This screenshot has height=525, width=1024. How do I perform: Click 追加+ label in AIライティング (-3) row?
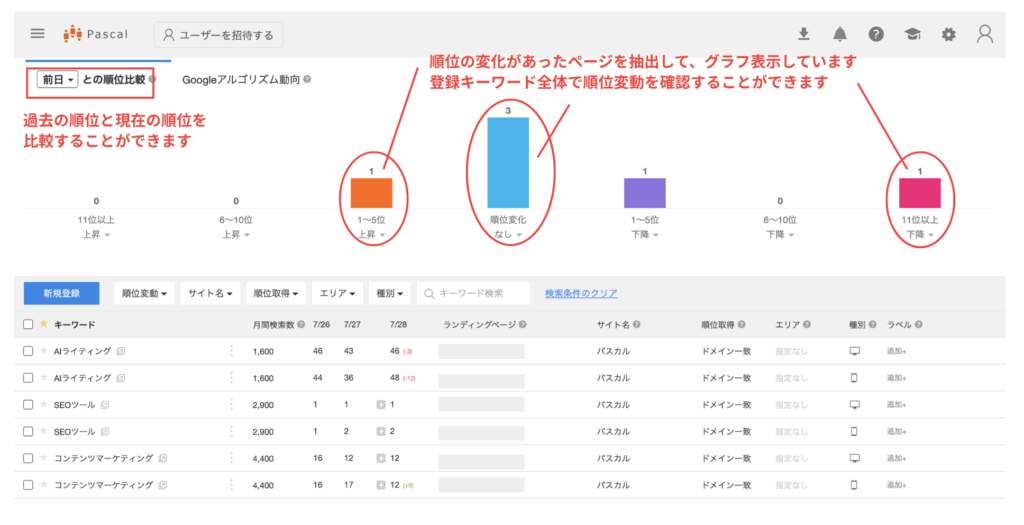pos(896,351)
